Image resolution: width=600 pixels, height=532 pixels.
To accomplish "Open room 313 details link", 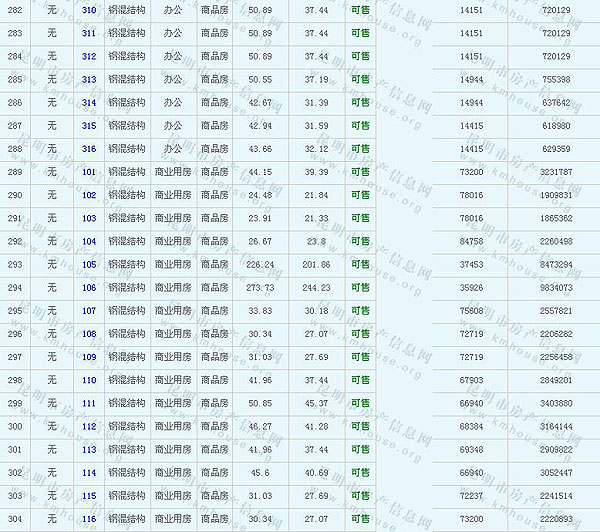I will [x=89, y=79].
